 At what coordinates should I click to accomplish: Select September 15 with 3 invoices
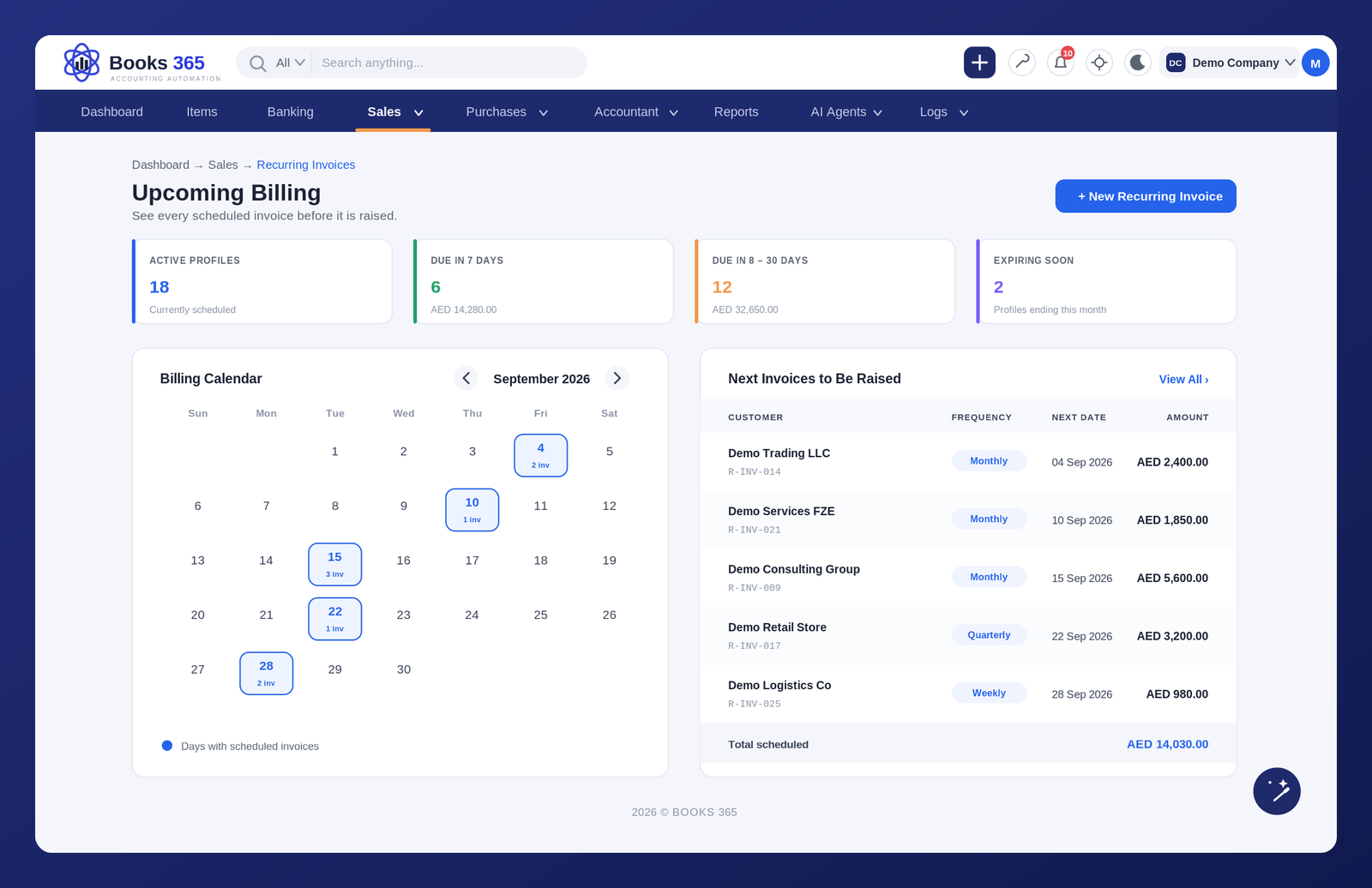334,564
